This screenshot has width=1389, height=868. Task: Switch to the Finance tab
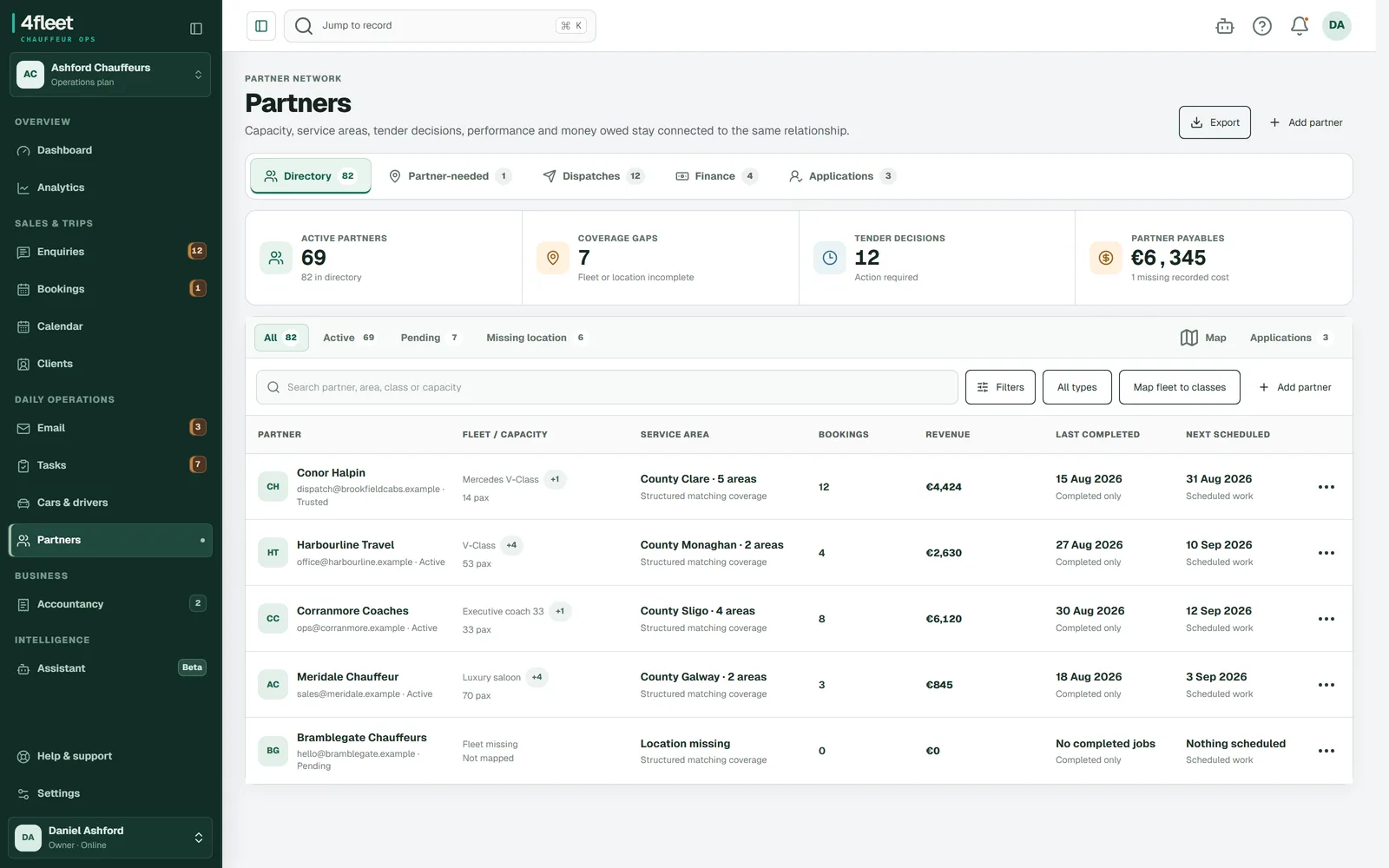coord(716,176)
